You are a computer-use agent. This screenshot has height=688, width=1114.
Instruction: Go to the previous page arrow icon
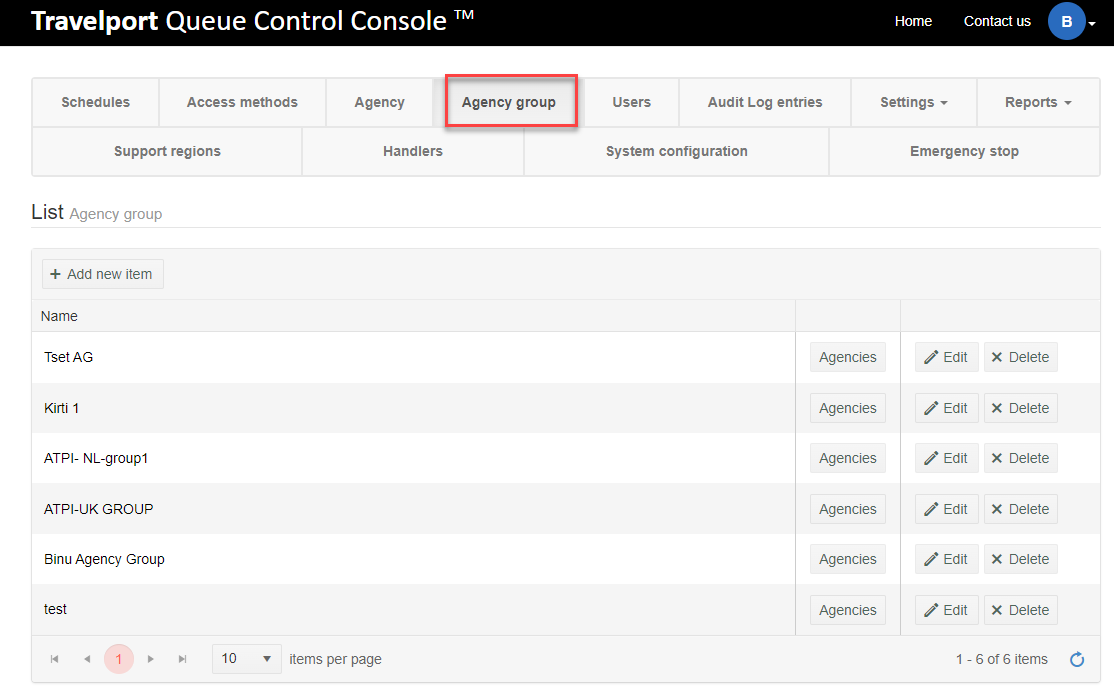coord(87,659)
